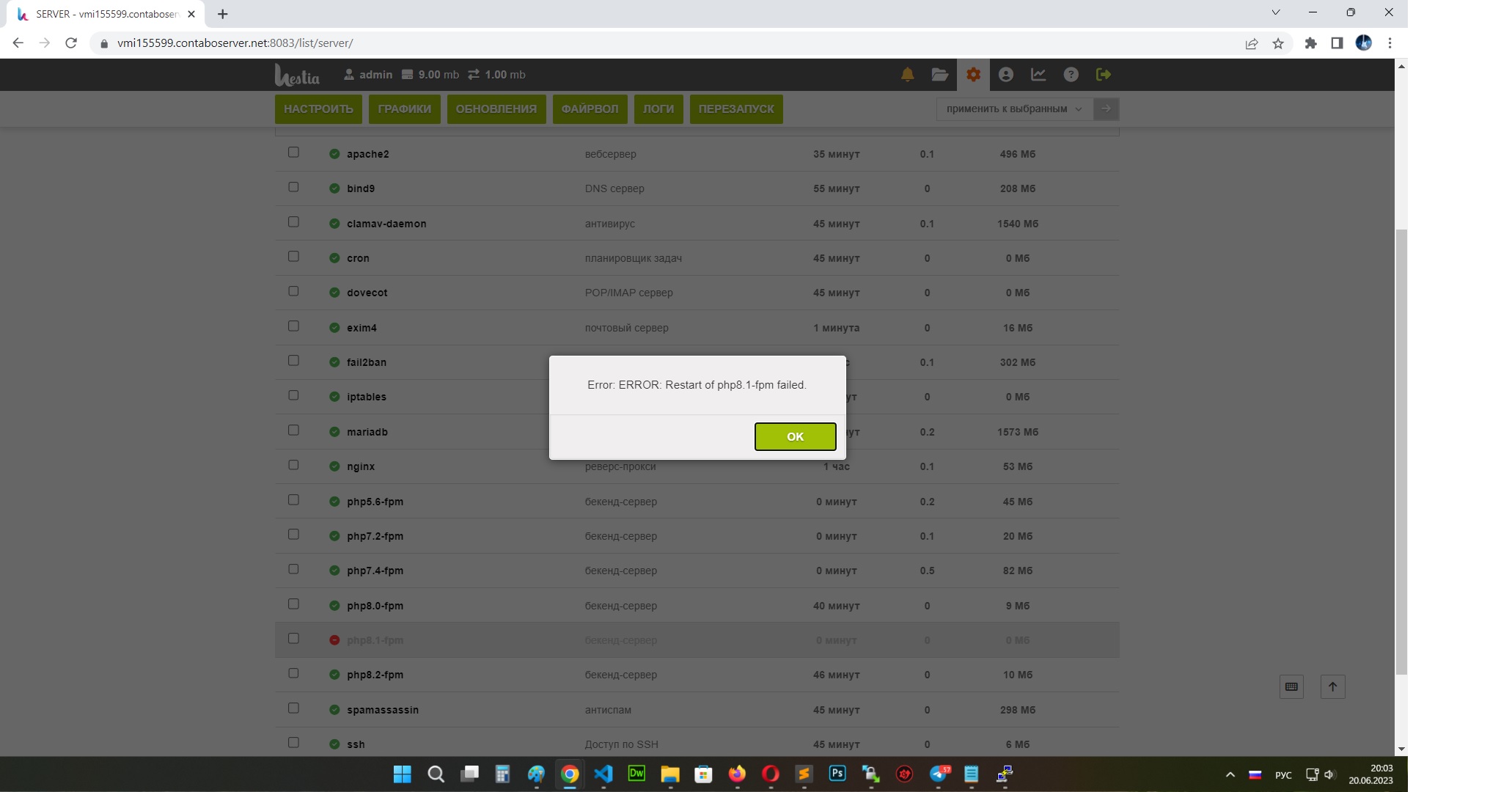The image size is (1512, 792).
Task: Click ПЕРЕЗАПУСК tab button
Action: pyautogui.click(x=736, y=109)
